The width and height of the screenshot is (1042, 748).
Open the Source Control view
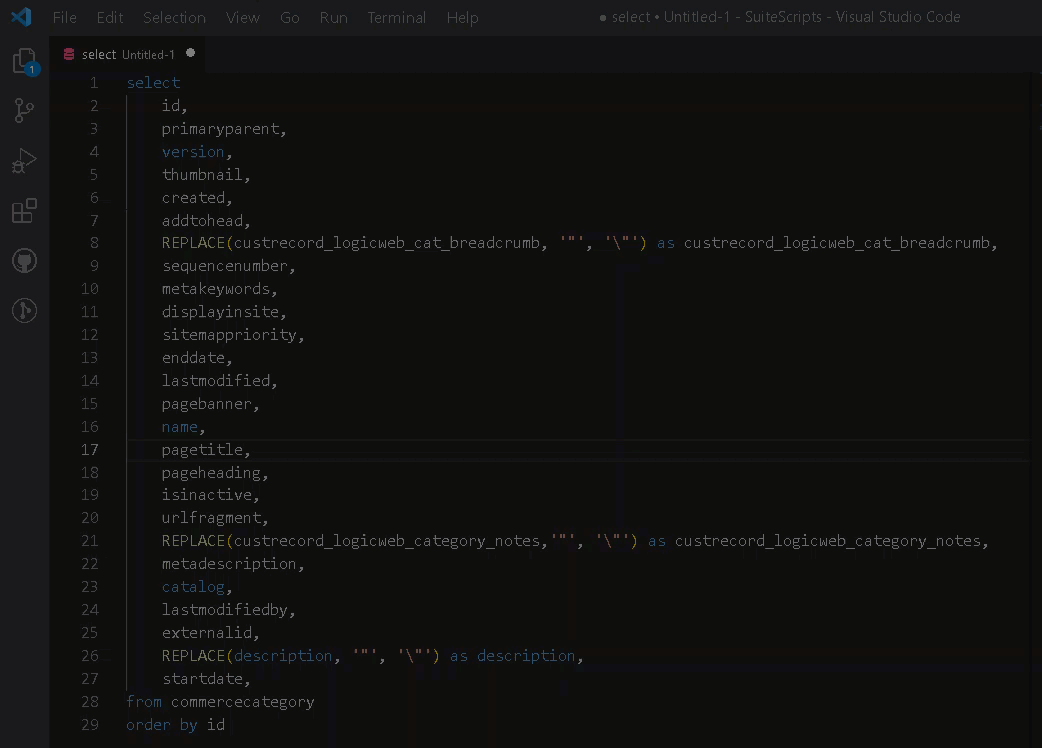[x=24, y=110]
